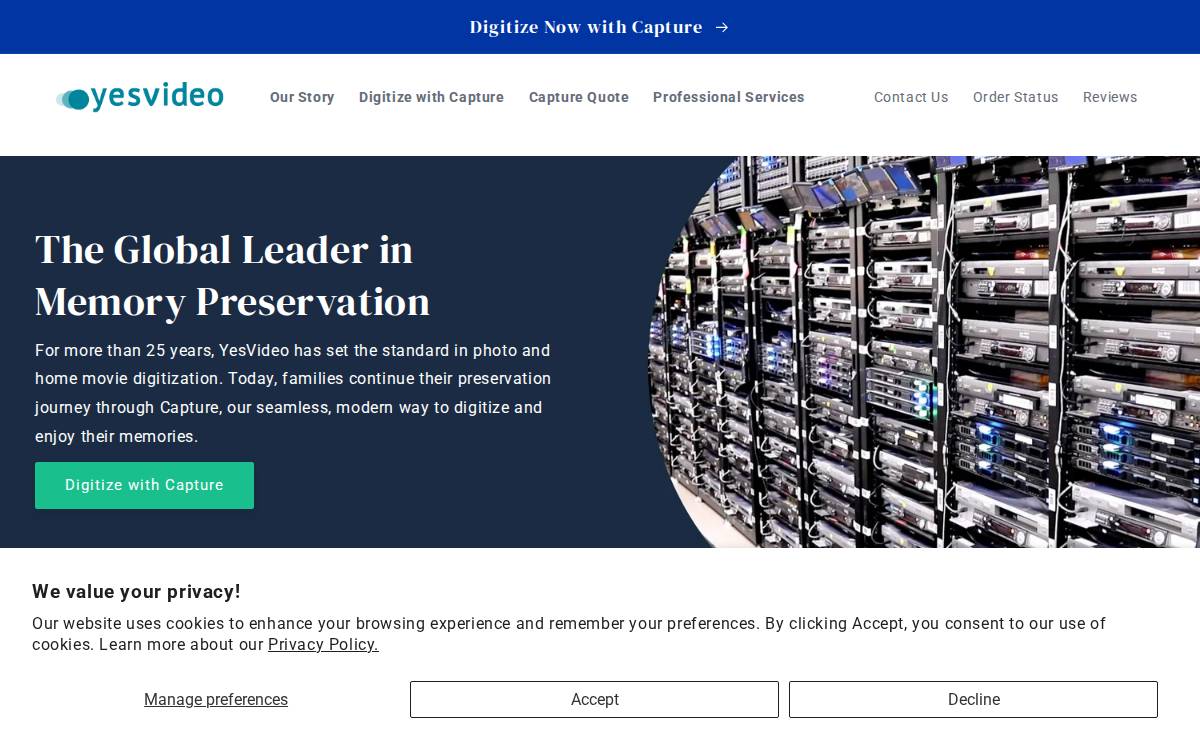Open Manage preferences for cookies

pos(216,700)
